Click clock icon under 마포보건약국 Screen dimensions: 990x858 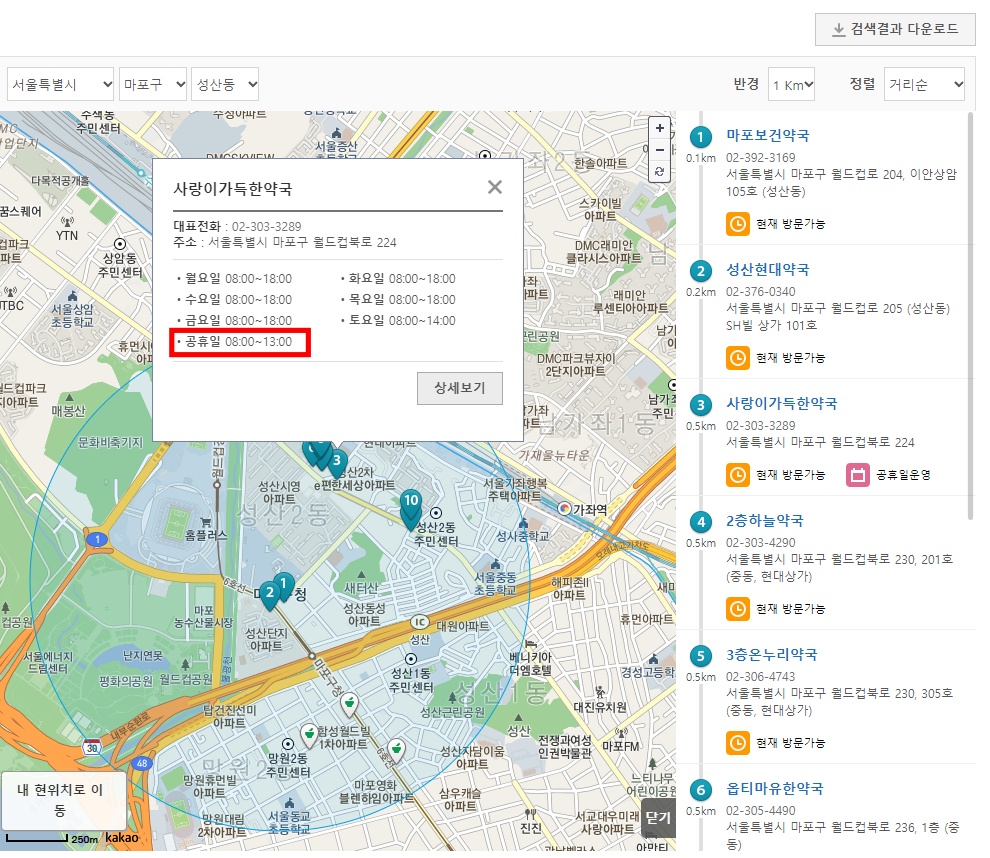[x=737, y=223]
